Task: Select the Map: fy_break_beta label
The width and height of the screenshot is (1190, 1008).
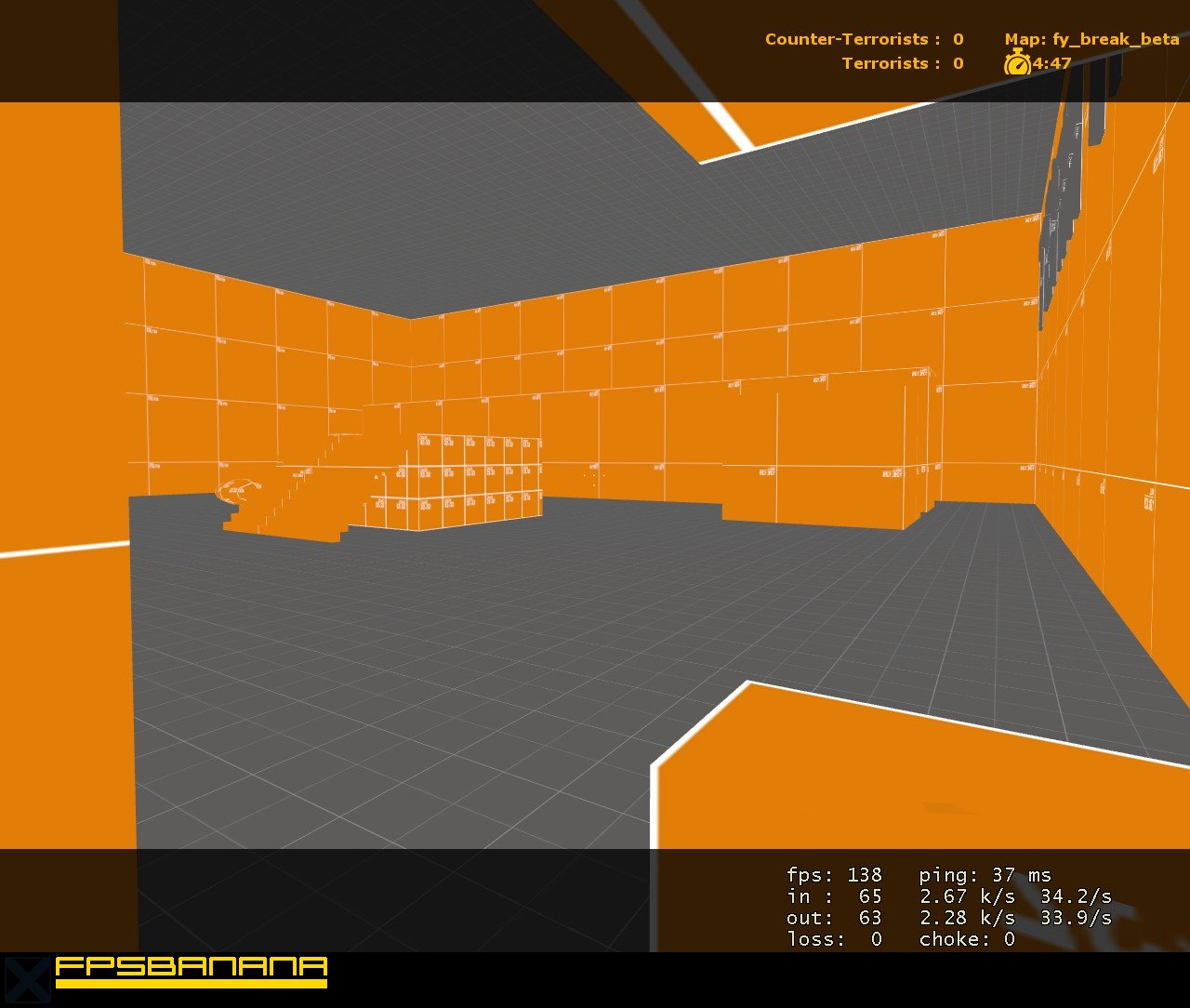Action: click(x=1092, y=39)
